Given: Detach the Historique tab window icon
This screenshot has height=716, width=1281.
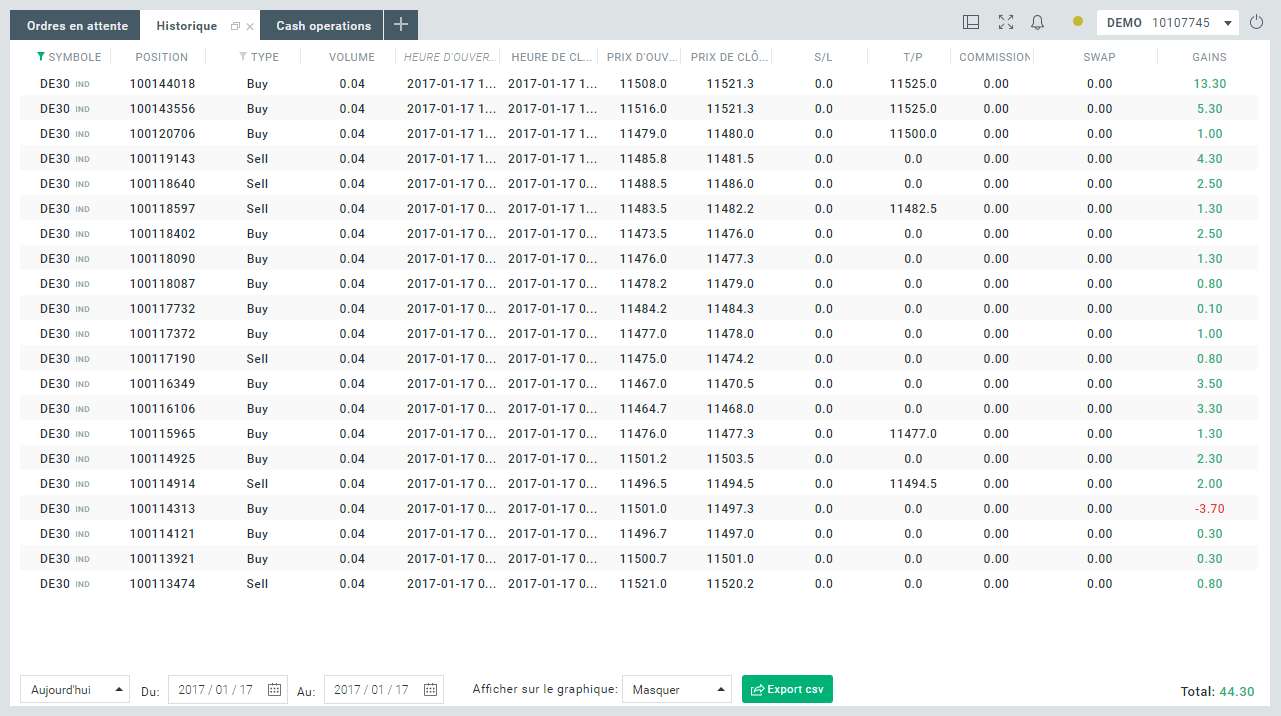Looking at the screenshot, I should [x=235, y=26].
